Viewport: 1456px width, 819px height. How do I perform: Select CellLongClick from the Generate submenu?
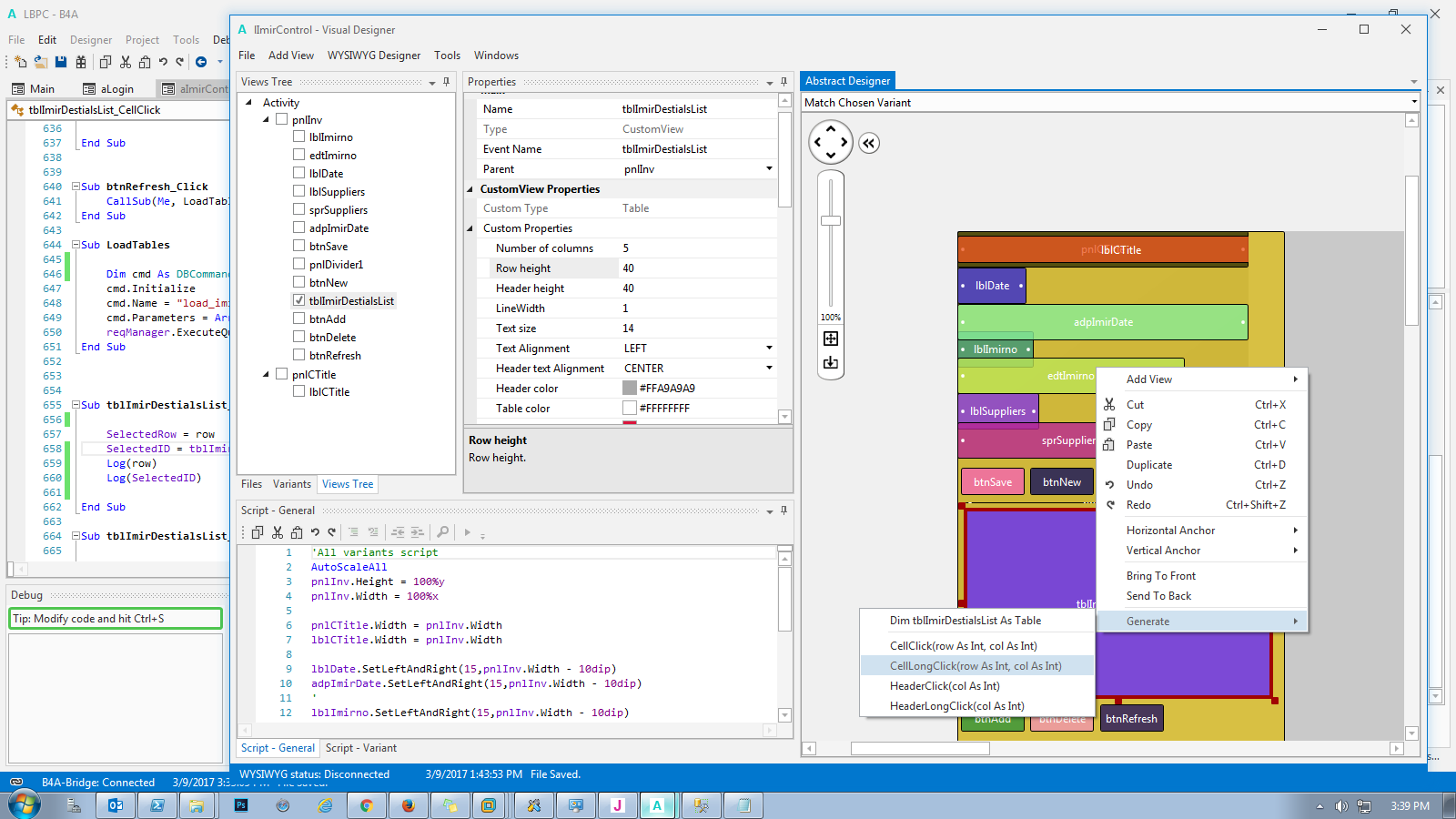[x=976, y=666]
